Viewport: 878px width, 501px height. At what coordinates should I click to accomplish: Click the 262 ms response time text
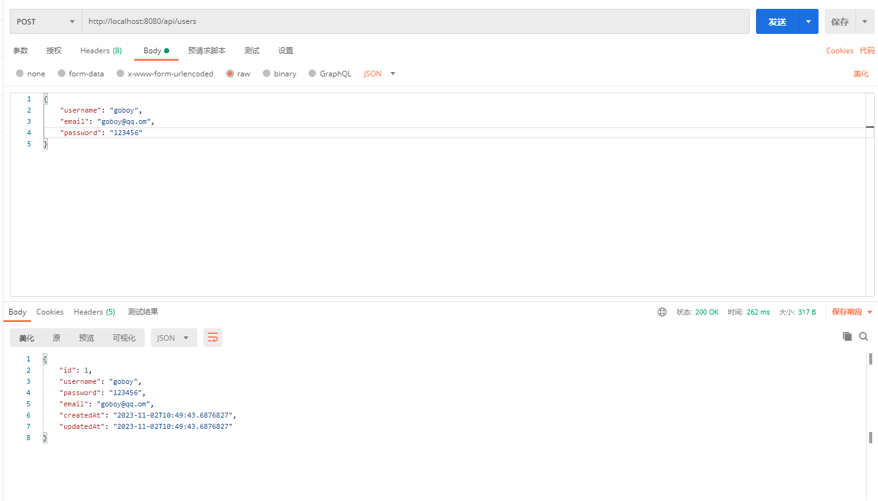point(758,312)
